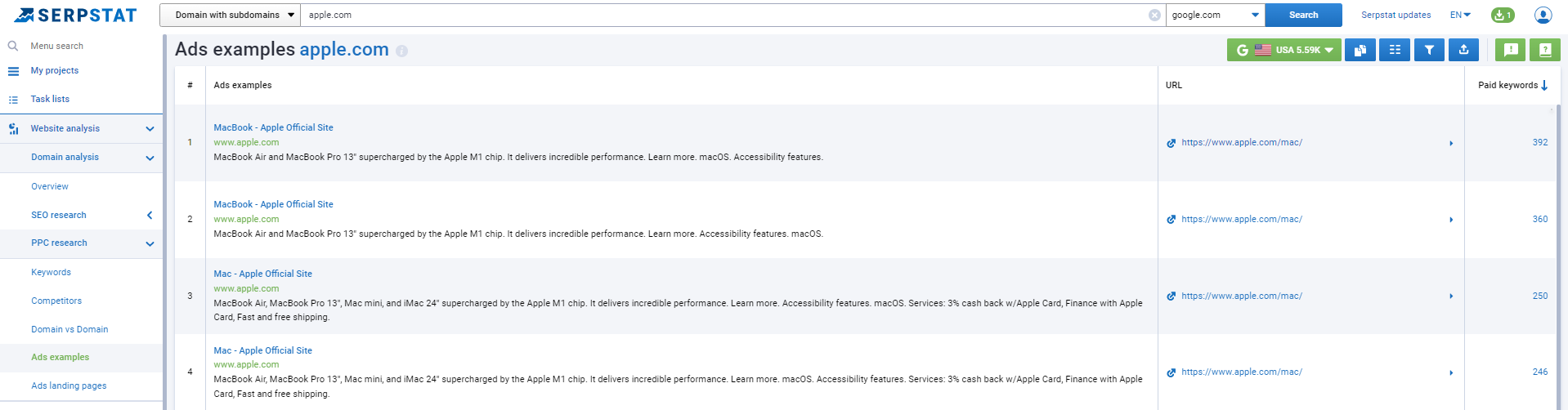Image resolution: width=1568 pixels, height=410 pixels.
Task: Open row 1 MacBook - Apple Official Site ad title
Action: pos(273,127)
